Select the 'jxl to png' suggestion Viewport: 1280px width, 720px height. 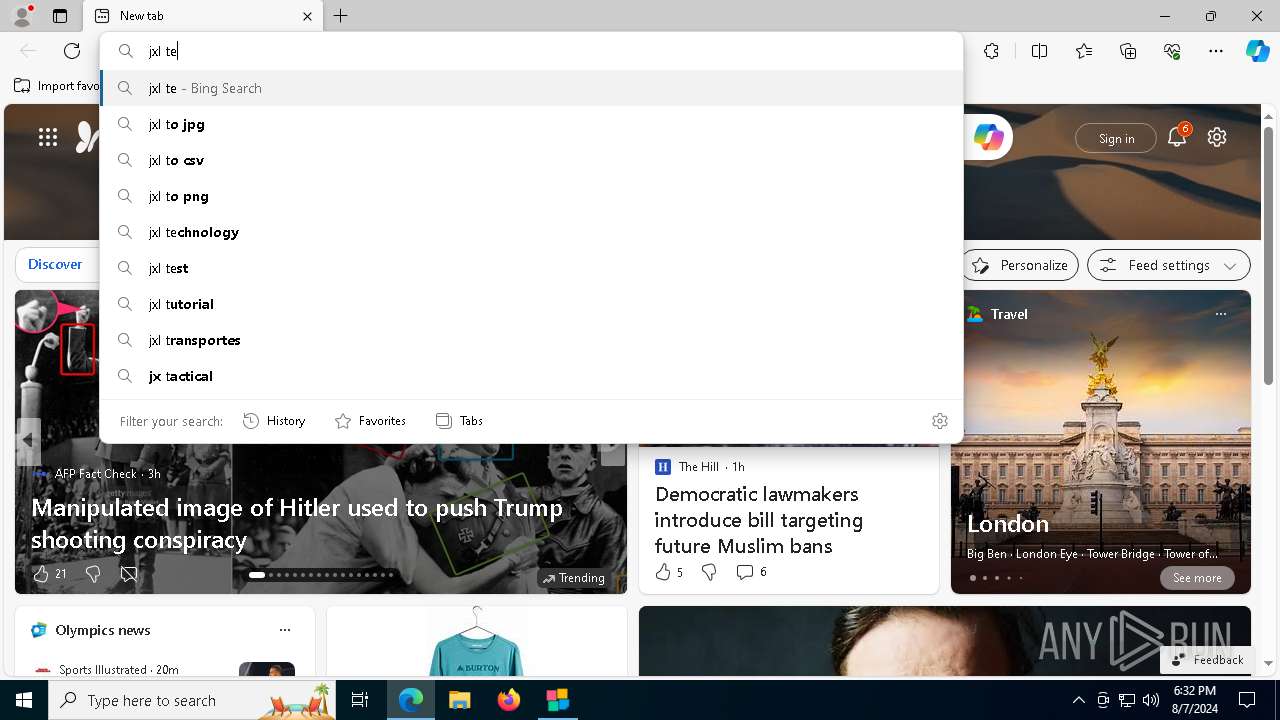[x=531, y=196]
